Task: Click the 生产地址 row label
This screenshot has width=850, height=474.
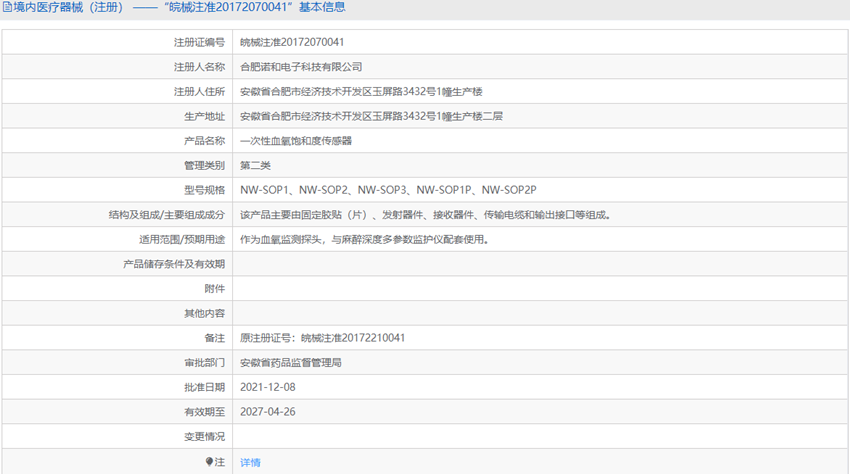Action: [x=204, y=116]
